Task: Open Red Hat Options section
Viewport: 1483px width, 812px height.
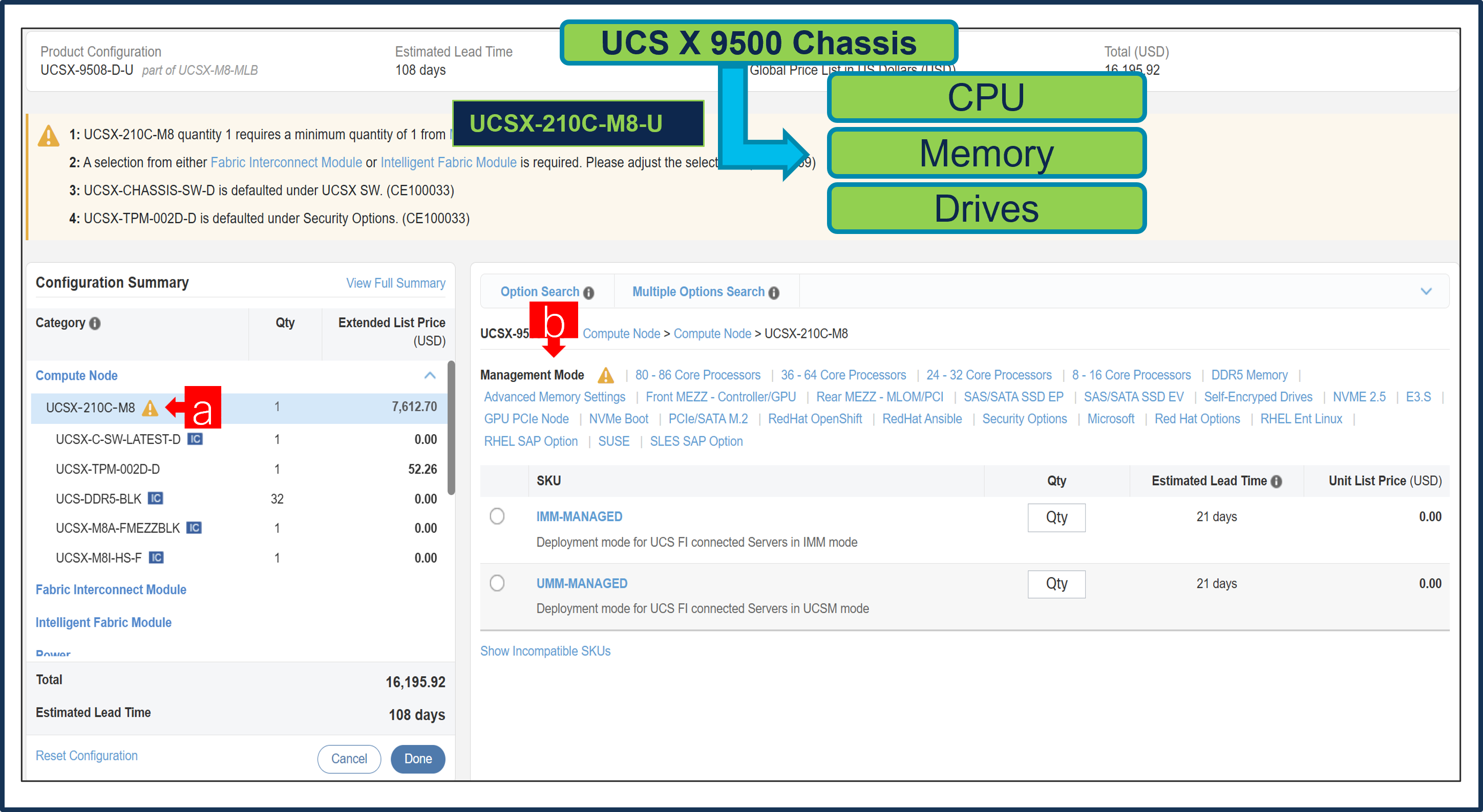Action: point(1197,419)
